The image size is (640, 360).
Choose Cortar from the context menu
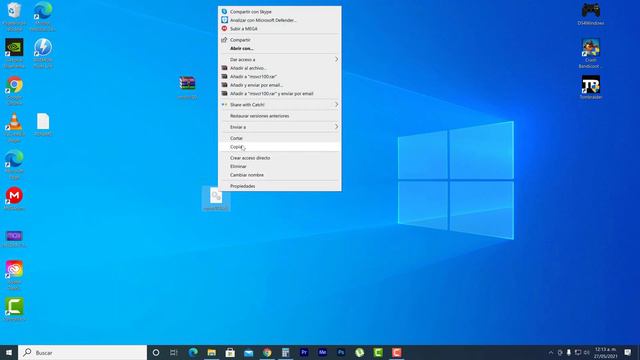point(280,138)
